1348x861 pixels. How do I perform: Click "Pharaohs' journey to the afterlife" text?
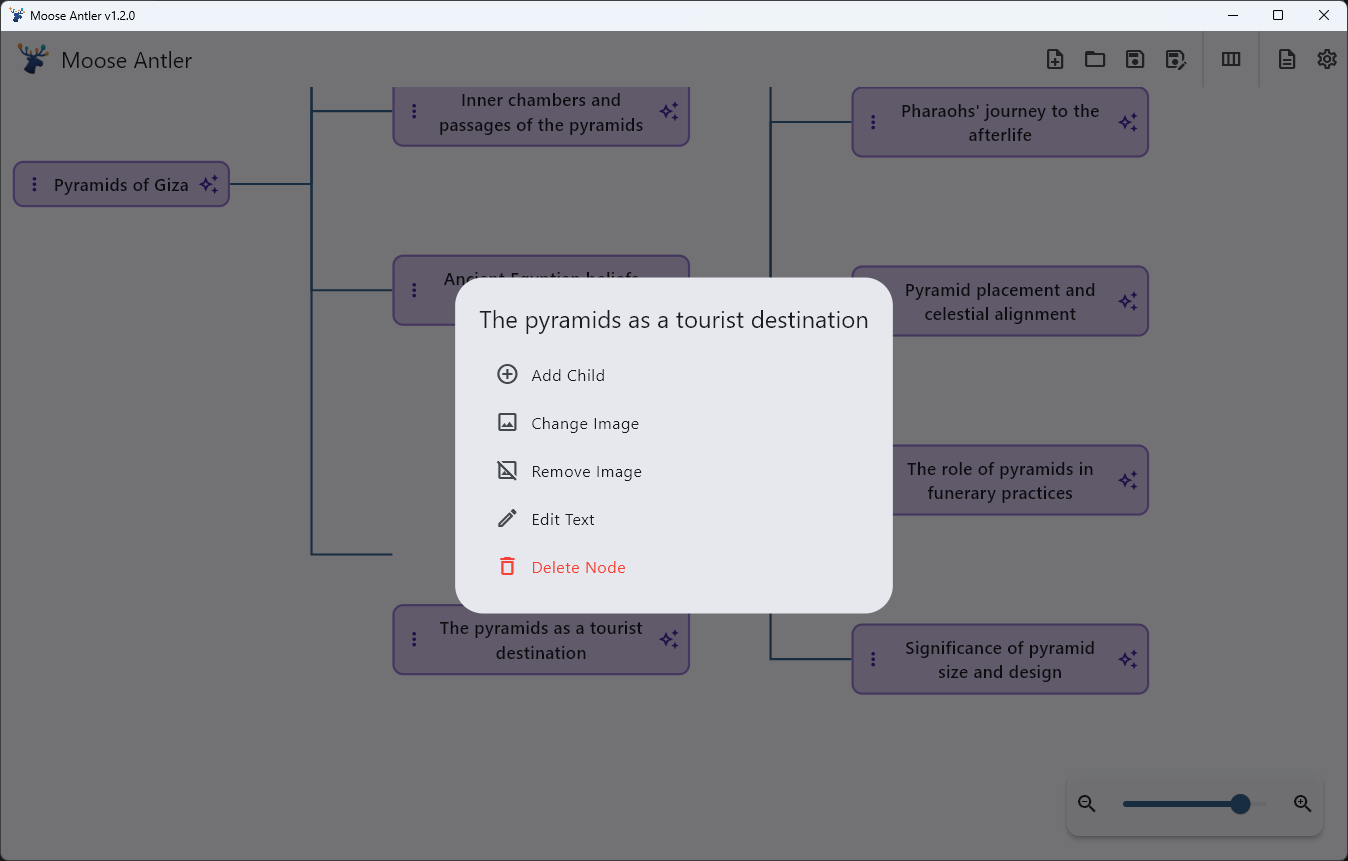point(1000,123)
